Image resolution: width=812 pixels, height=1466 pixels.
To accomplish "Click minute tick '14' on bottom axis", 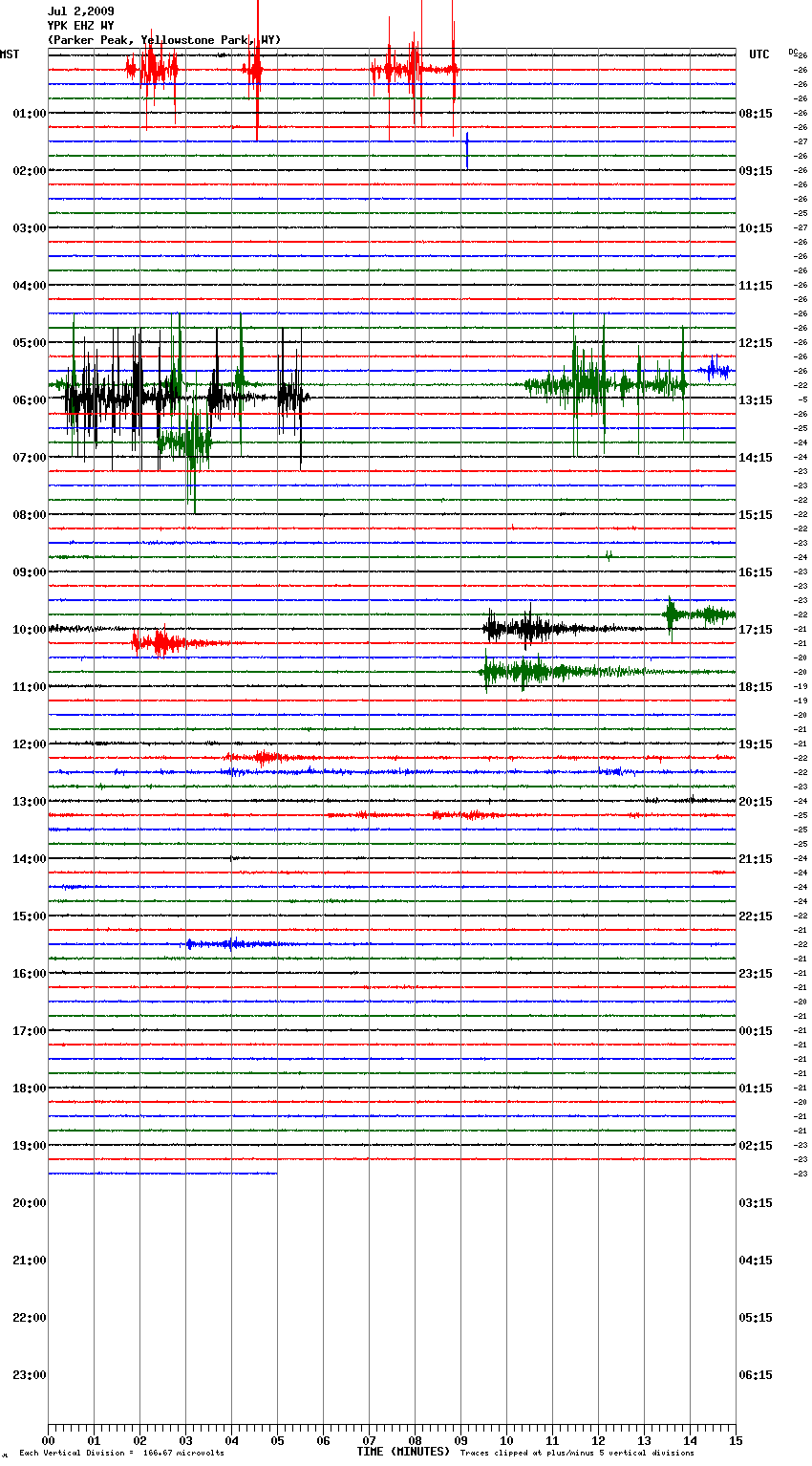I will click(x=690, y=1440).
